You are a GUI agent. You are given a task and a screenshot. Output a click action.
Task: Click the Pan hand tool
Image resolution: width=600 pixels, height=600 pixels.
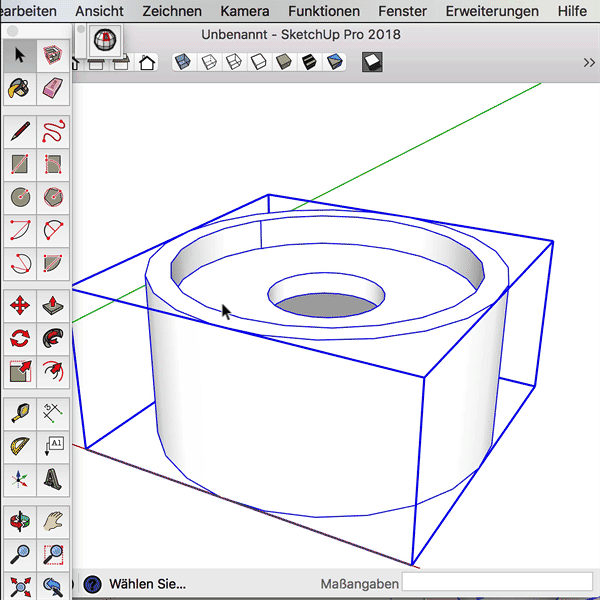(53, 521)
